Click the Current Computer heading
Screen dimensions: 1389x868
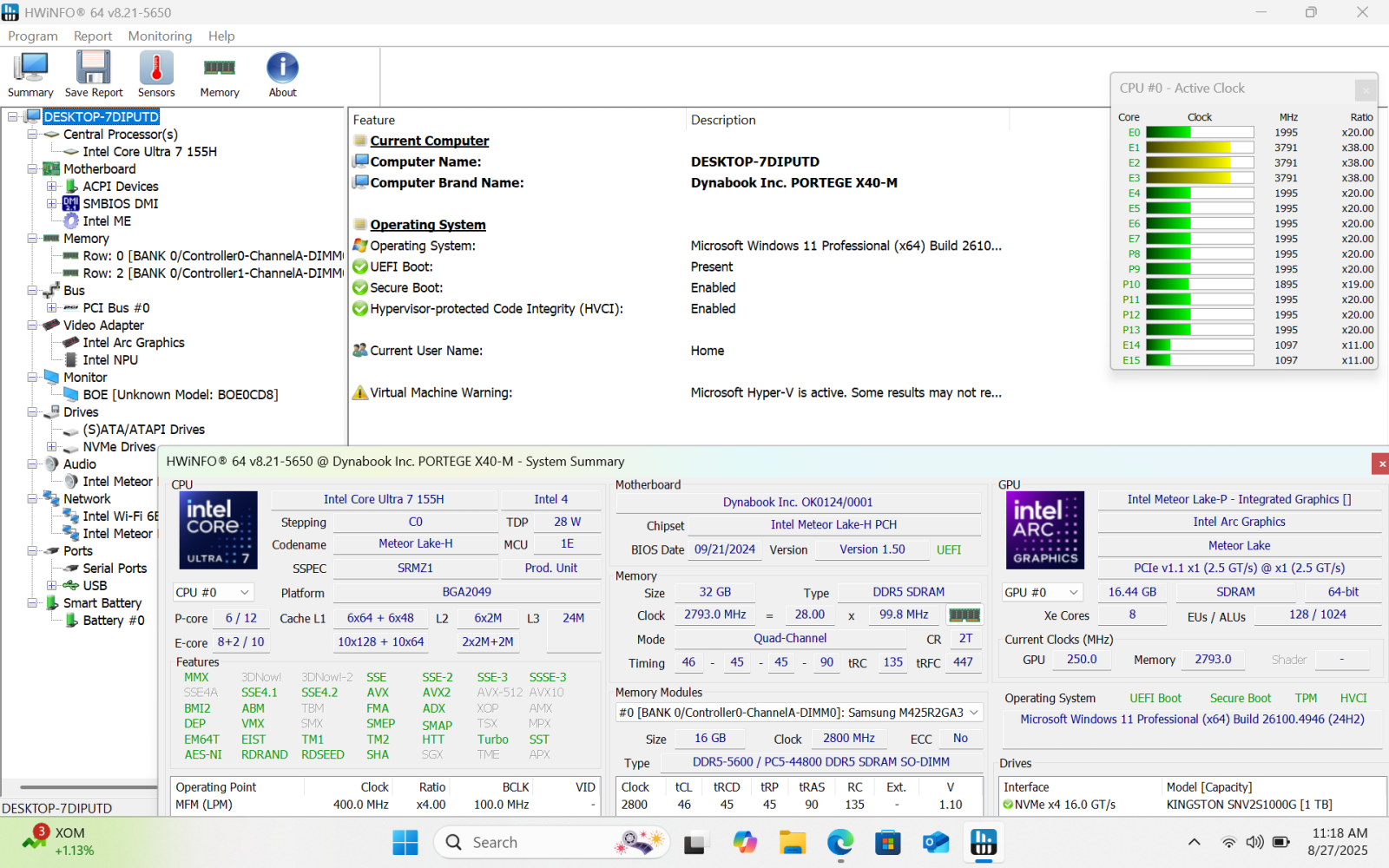tap(430, 141)
